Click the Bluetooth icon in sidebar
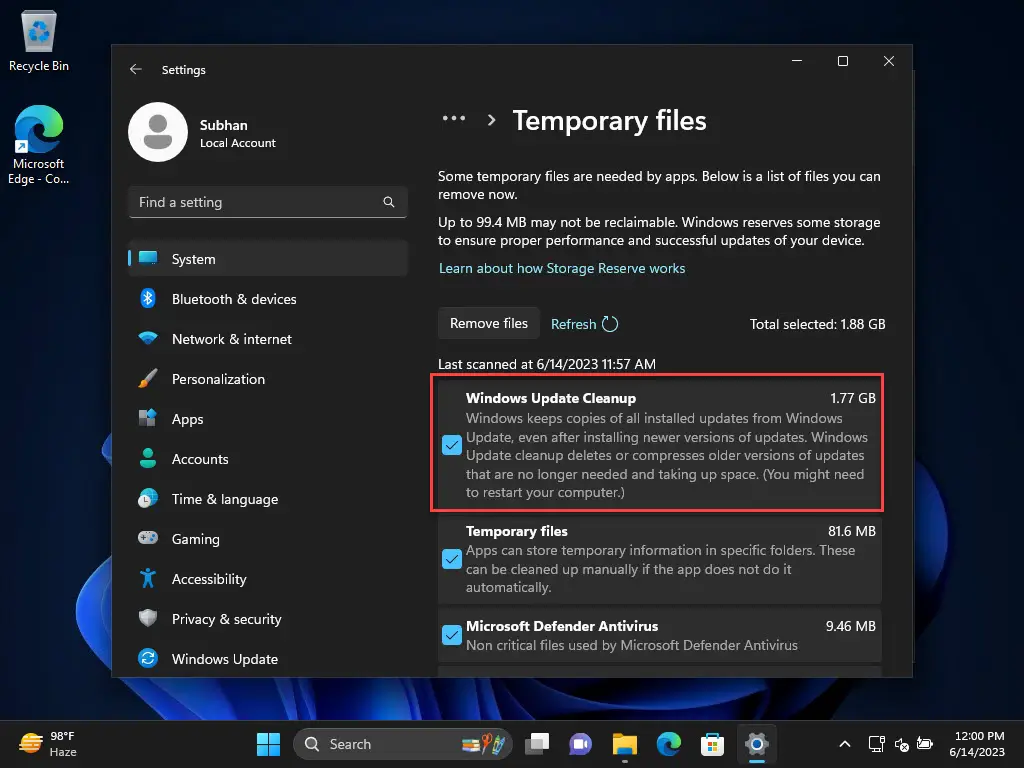Image resolution: width=1024 pixels, height=768 pixels. tap(148, 298)
